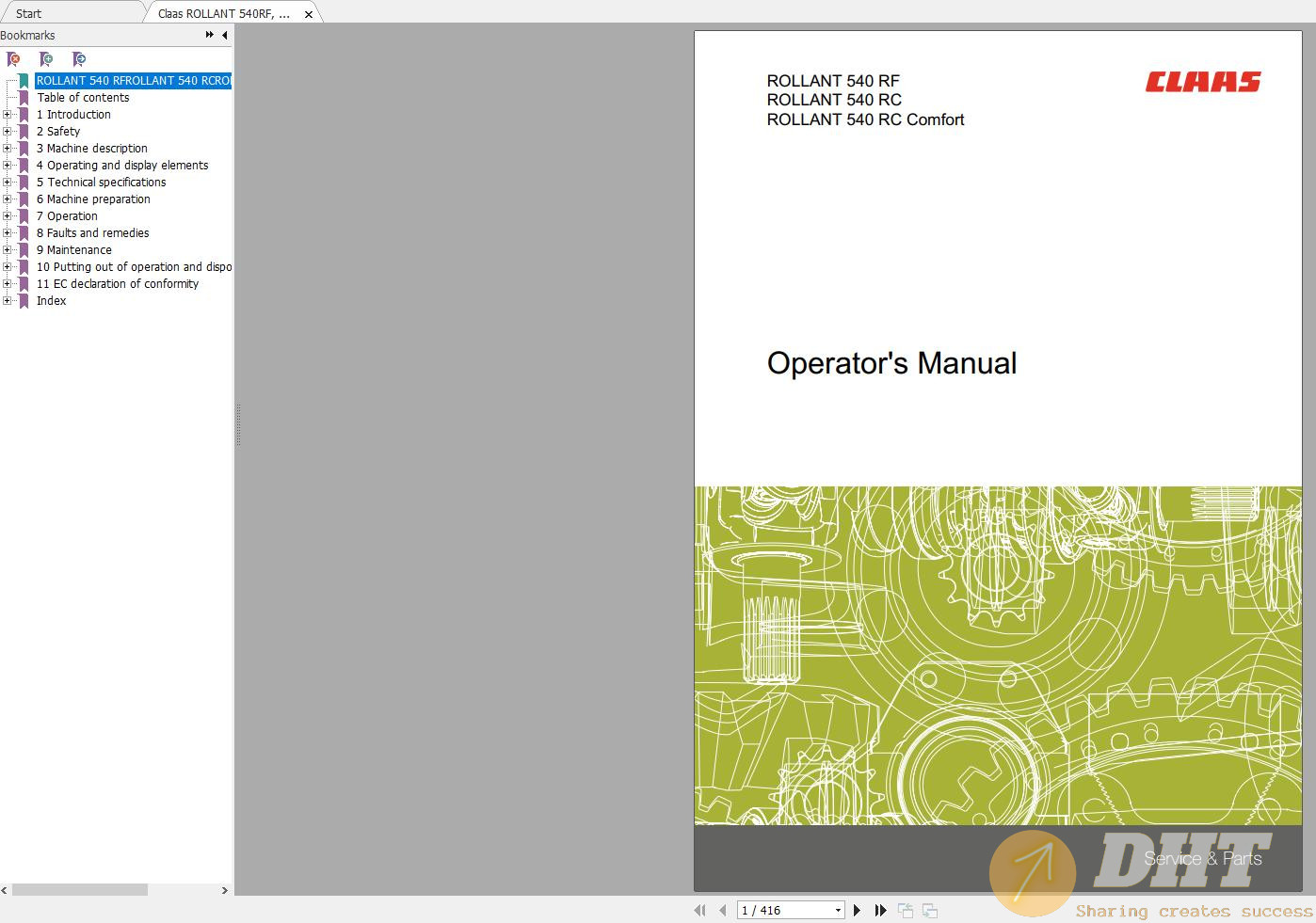Open the page number dropdown
This screenshot has width=1316, height=923.
[x=838, y=911]
